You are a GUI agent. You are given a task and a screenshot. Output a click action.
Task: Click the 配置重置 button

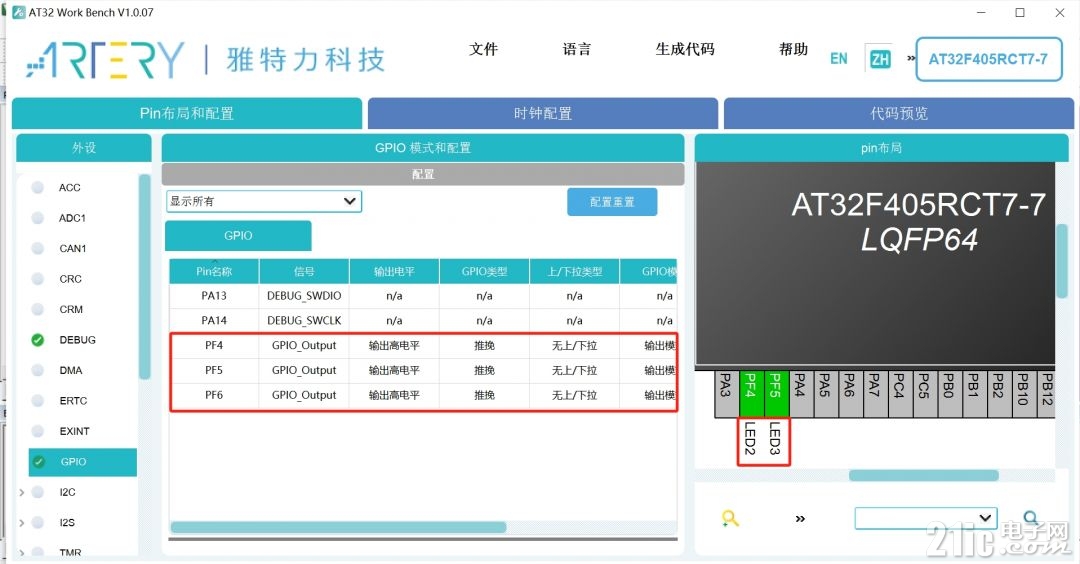pos(612,202)
